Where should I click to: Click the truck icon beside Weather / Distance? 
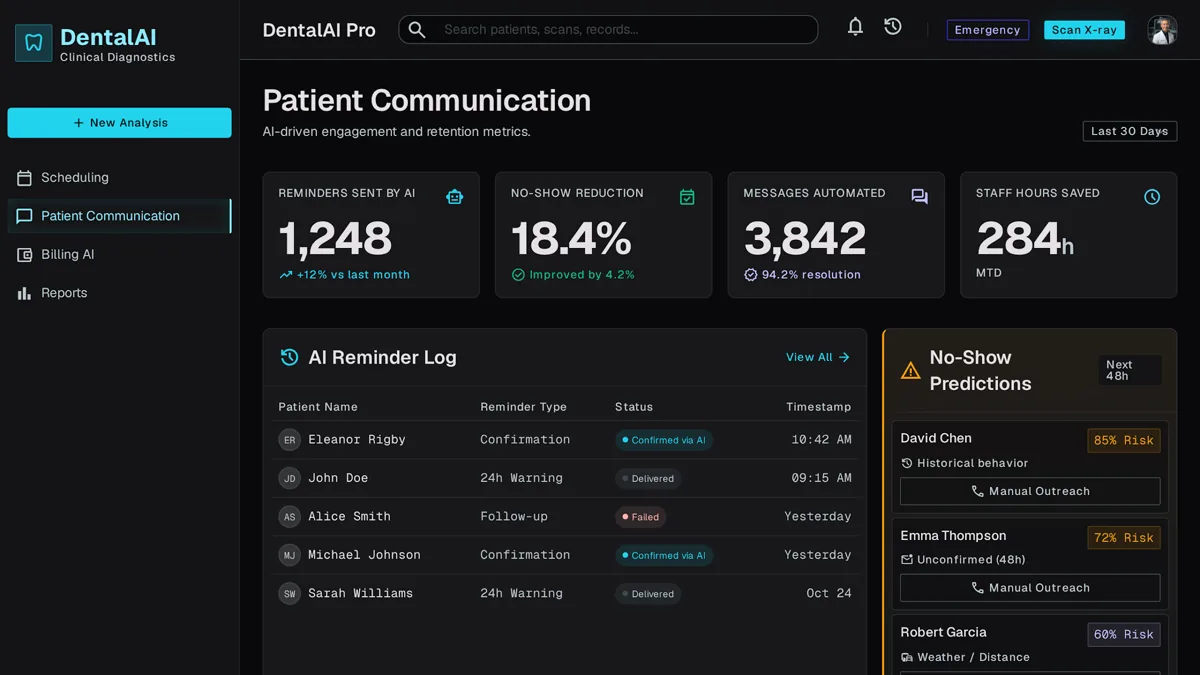coord(906,657)
